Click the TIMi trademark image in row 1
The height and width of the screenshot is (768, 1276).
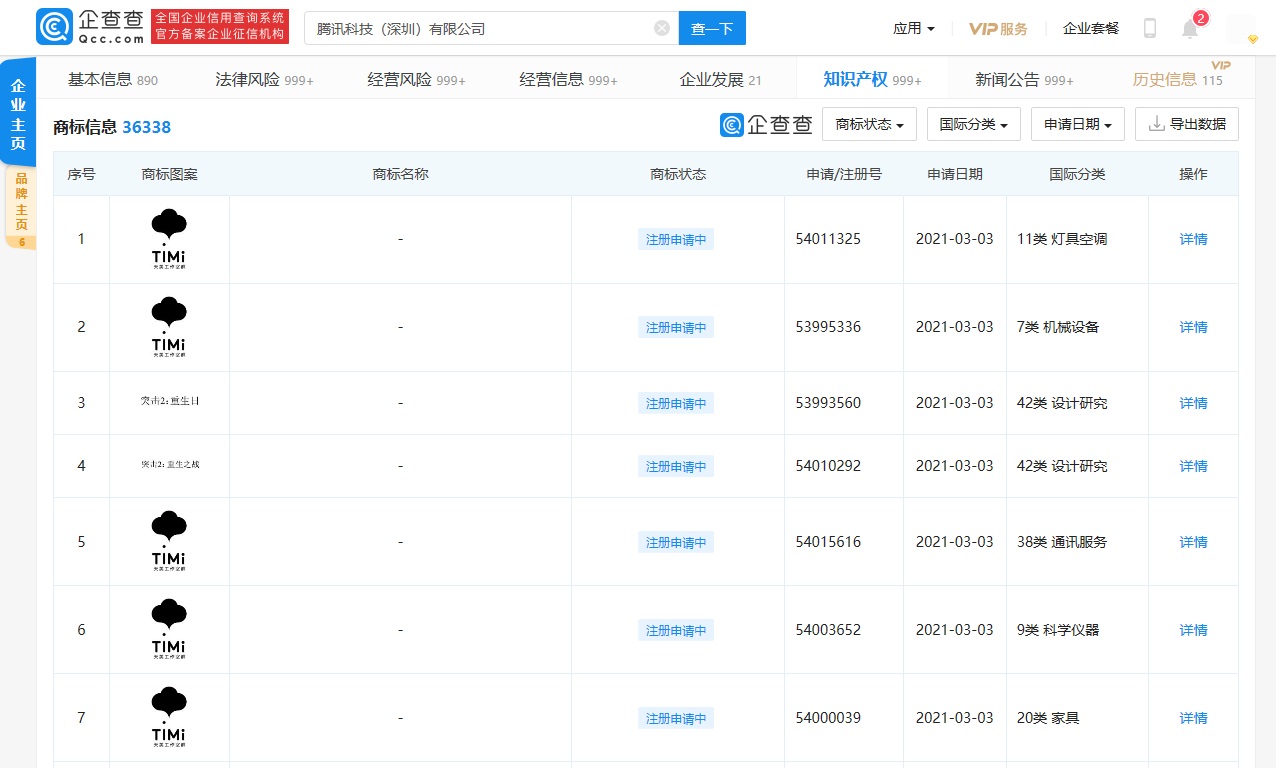click(169, 239)
